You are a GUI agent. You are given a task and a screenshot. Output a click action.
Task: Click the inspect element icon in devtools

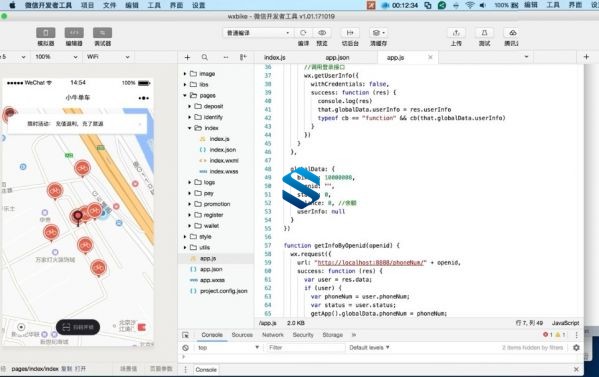[x=185, y=335]
